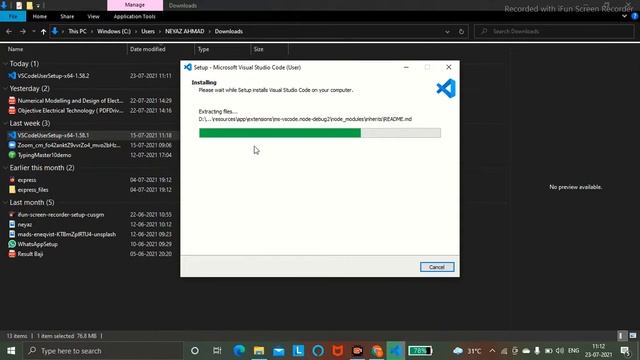
Task: Open the Explorer help icon
Action: (635, 16)
